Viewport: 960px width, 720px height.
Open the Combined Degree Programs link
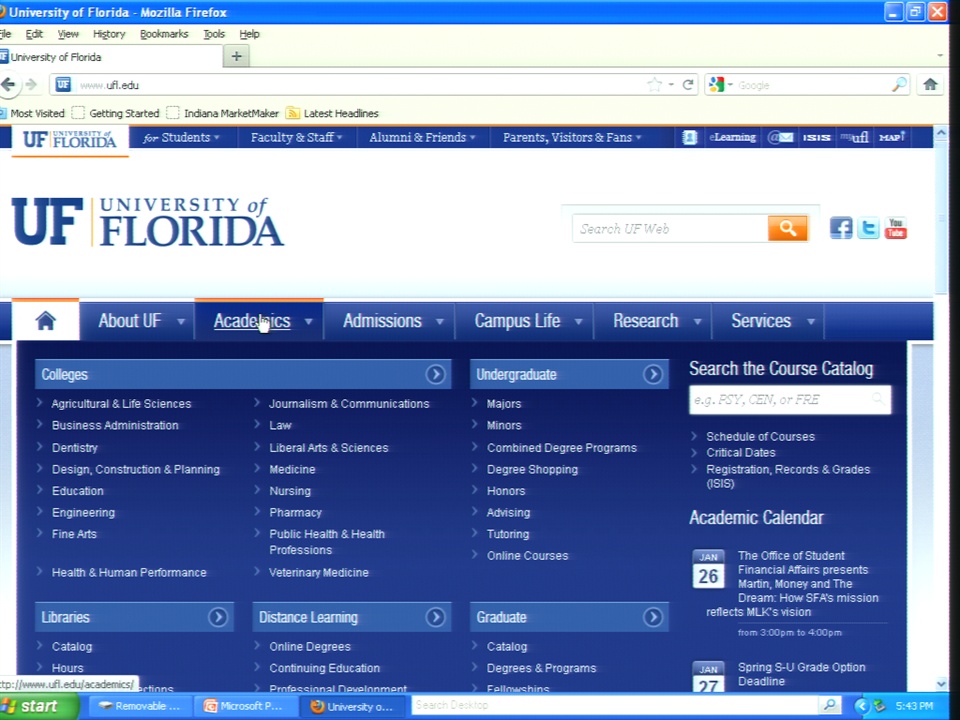(561, 448)
